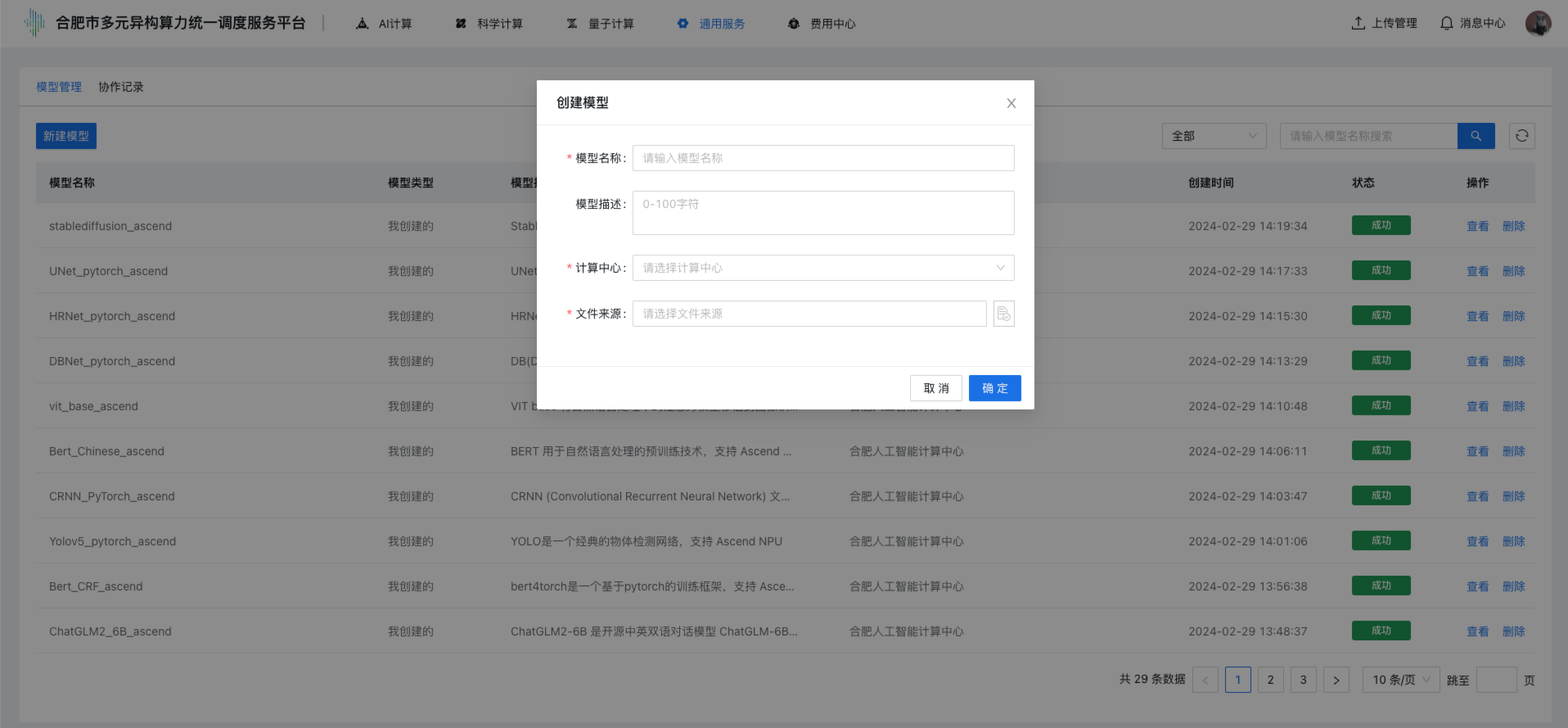Click the user avatar in top right
This screenshot has height=728, width=1568.
[x=1538, y=23]
